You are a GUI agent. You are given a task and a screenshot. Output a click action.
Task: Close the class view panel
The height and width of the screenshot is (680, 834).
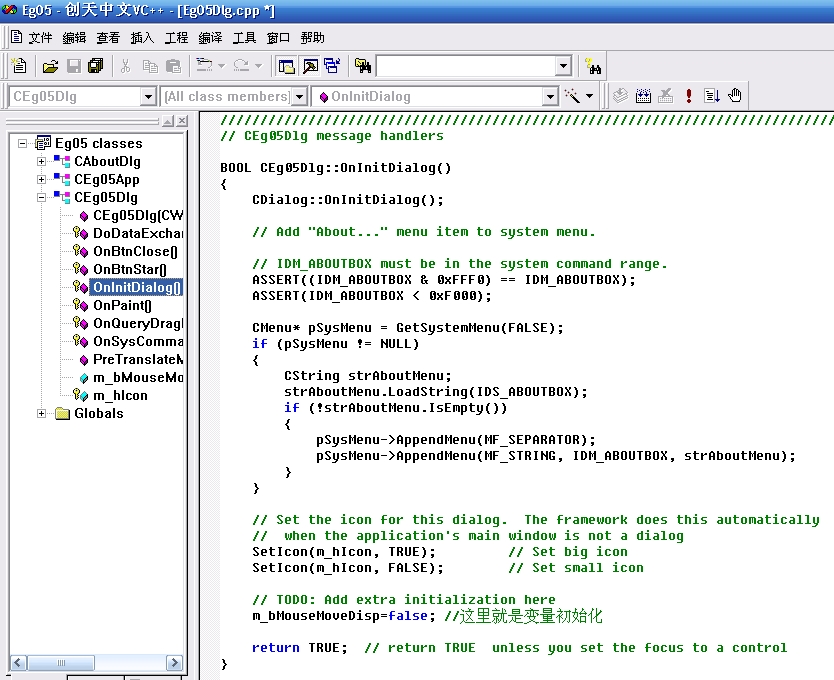click(x=182, y=121)
